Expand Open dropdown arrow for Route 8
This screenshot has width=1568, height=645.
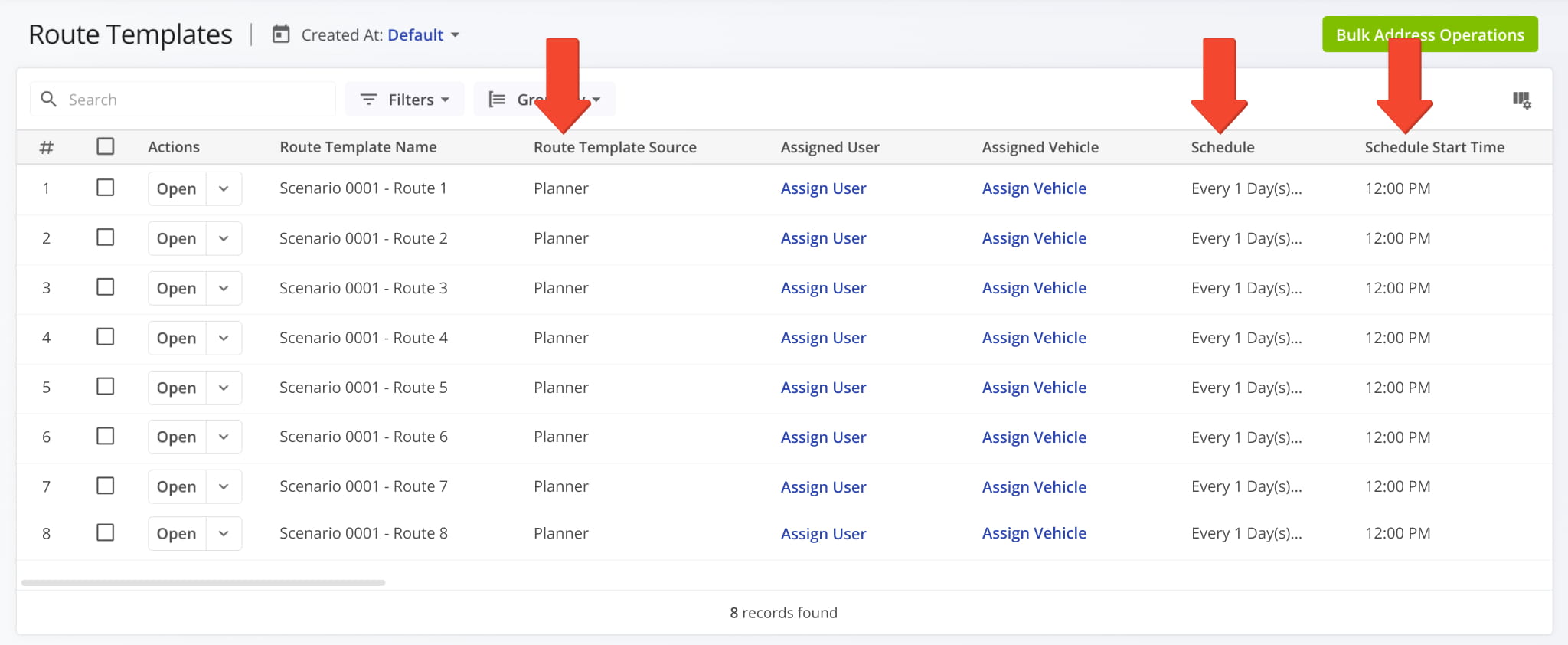224,533
